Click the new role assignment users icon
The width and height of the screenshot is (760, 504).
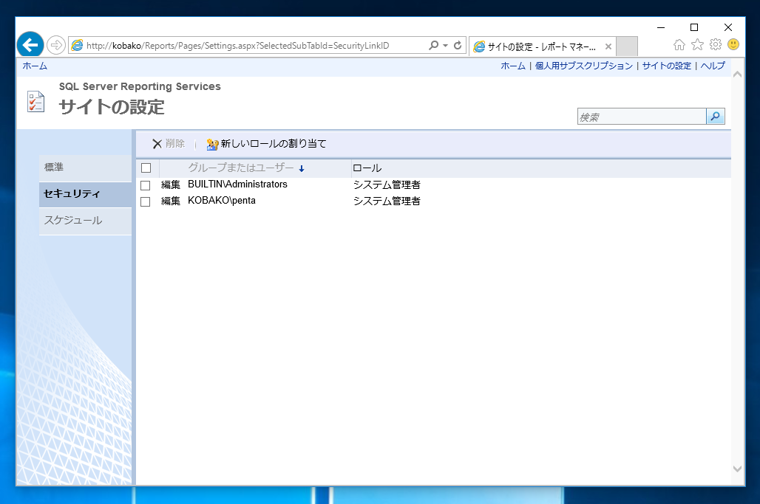[212, 144]
